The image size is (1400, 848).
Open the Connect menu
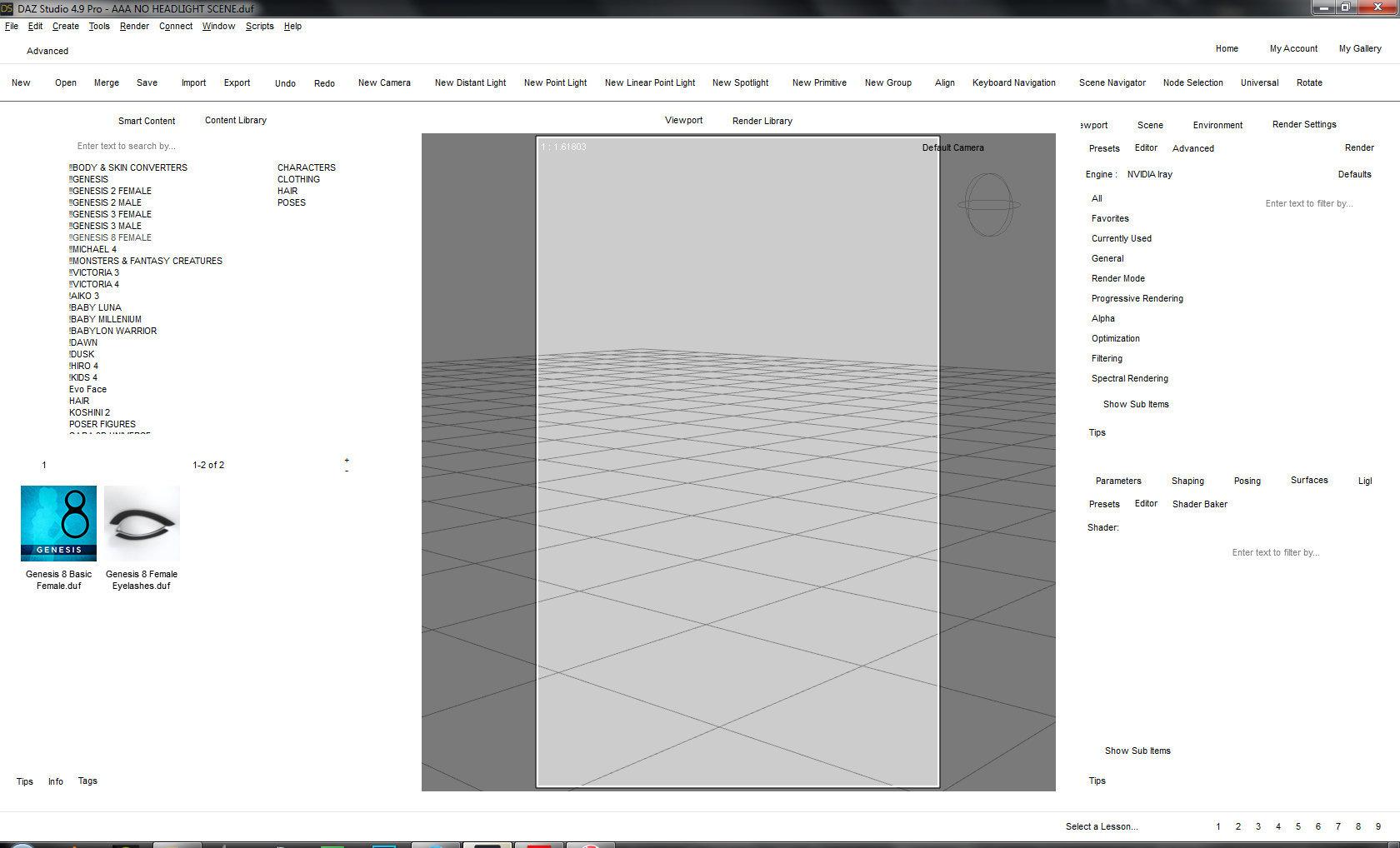[x=176, y=26]
